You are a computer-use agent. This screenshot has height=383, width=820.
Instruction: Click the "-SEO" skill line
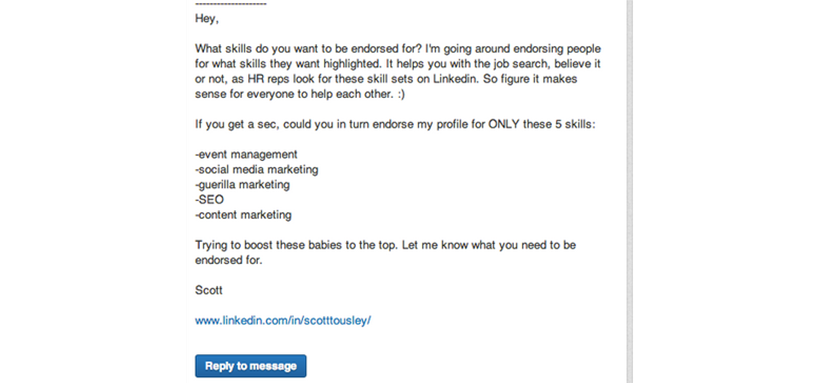209,200
